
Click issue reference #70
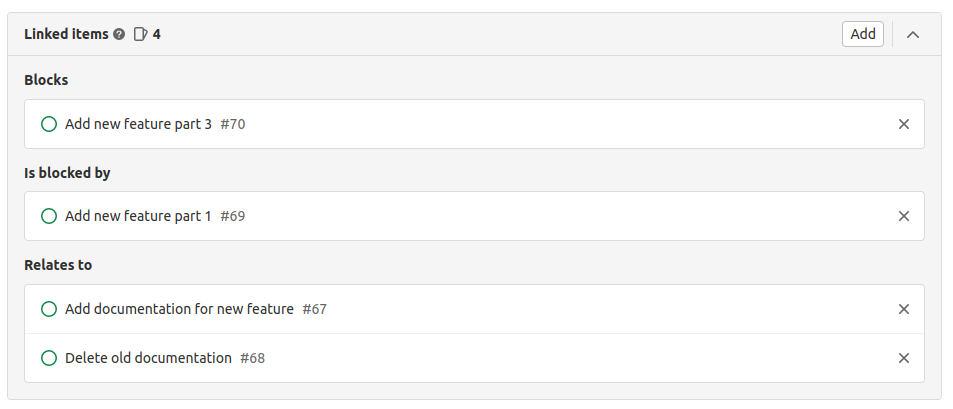(x=233, y=124)
